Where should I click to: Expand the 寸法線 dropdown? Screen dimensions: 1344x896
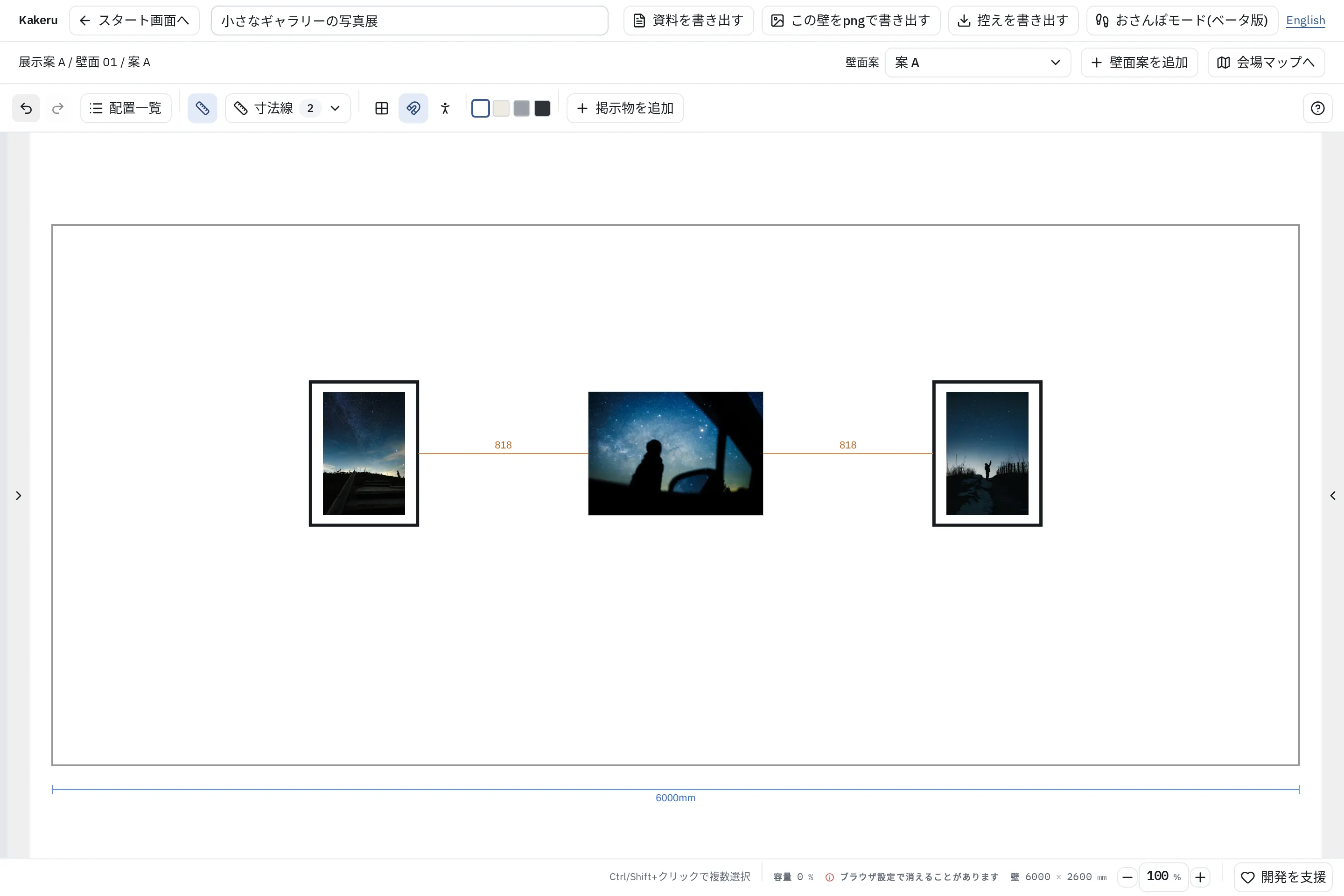point(288,108)
